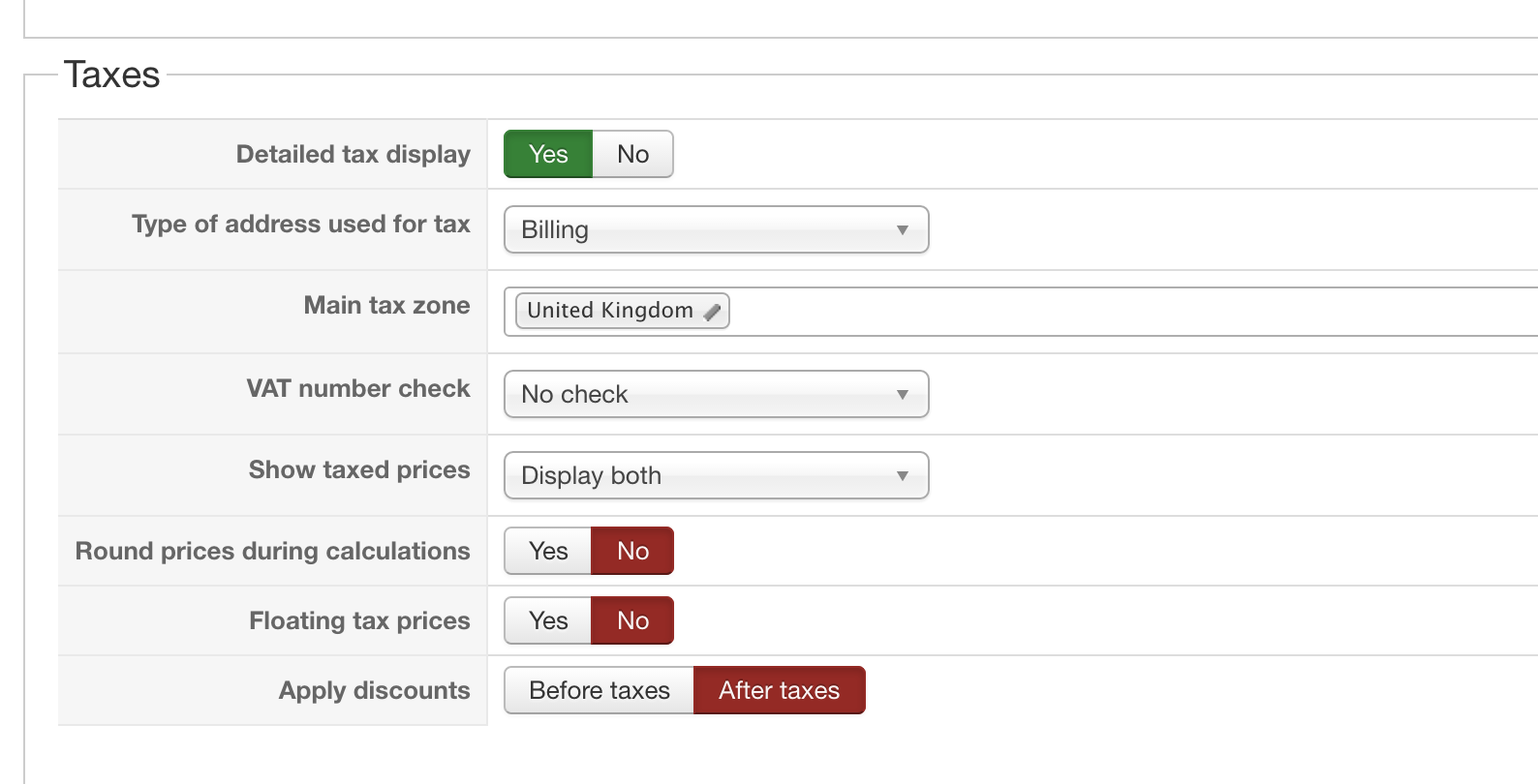Open the Type of address dropdown

[716, 229]
